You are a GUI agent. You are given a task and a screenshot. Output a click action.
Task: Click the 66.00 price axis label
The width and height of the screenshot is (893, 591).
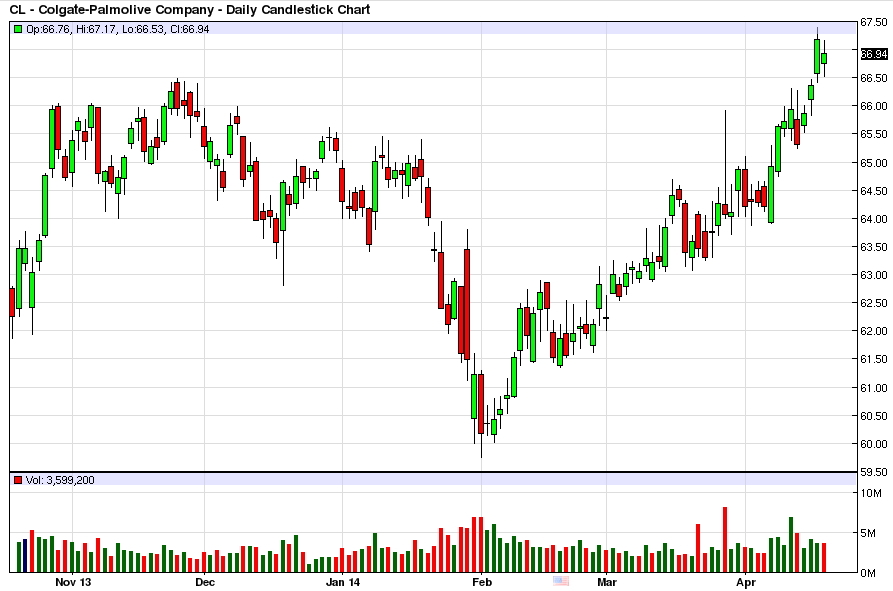tap(874, 106)
